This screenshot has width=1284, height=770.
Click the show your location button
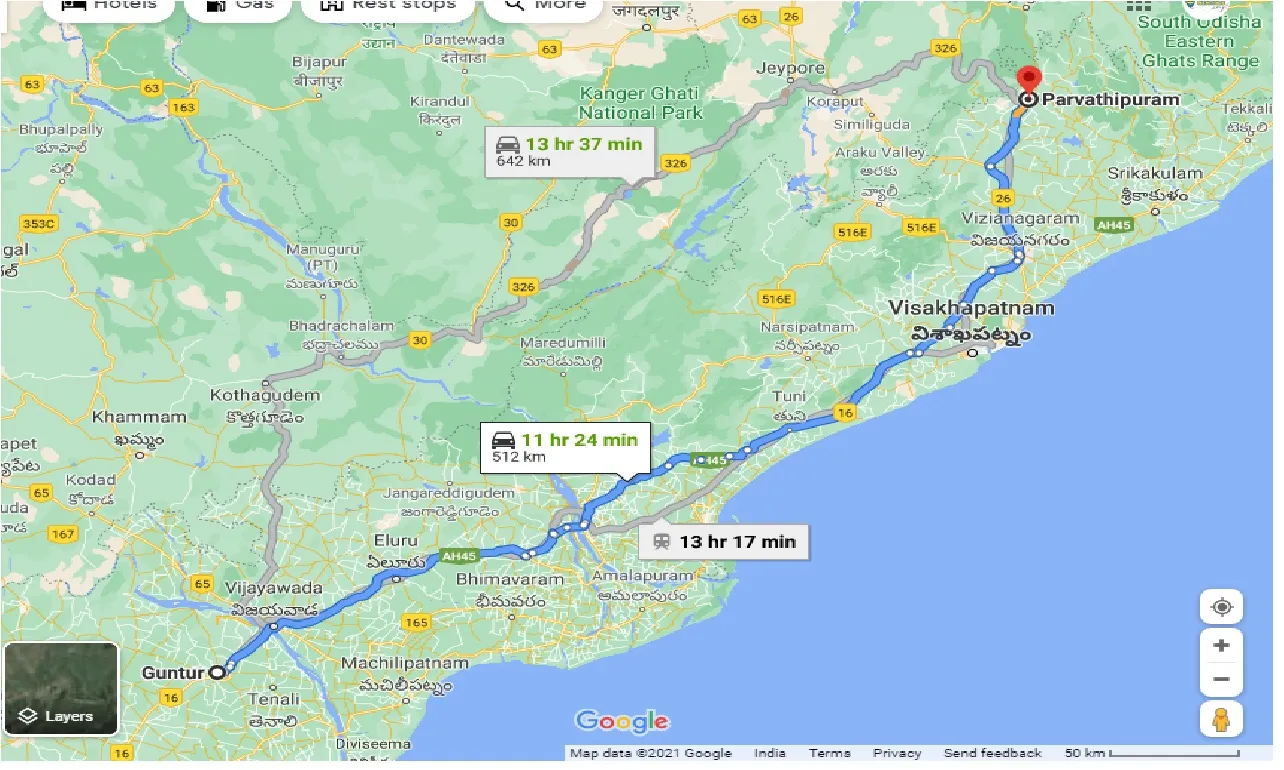pyautogui.click(x=1221, y=607)
